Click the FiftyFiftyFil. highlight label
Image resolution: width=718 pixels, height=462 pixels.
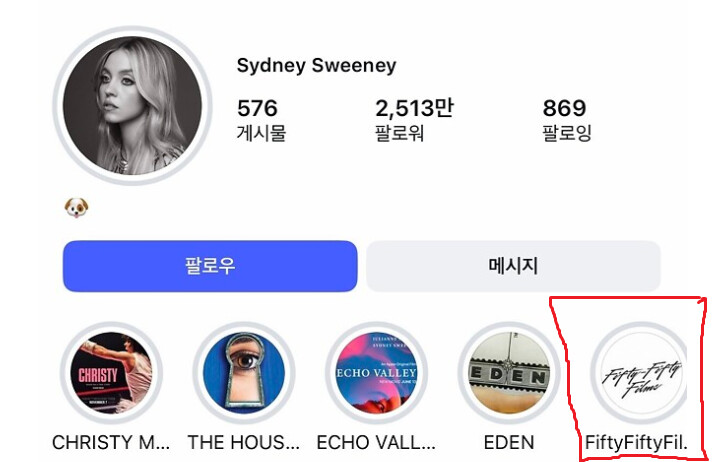(636, 443)
